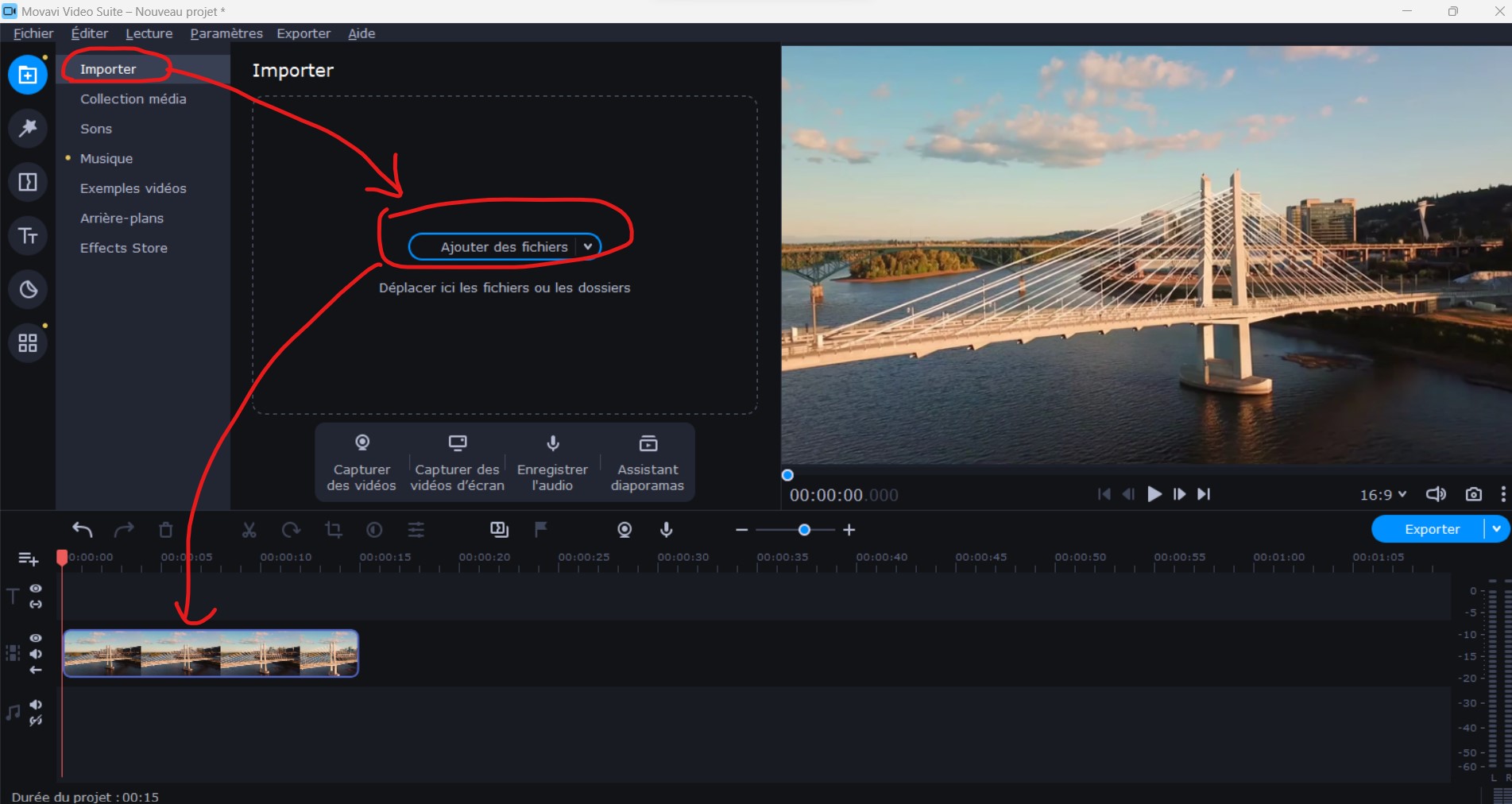The image size is (1512, 804).
Task: Toggle link on the titles track
Action: (x=36, y=605)
